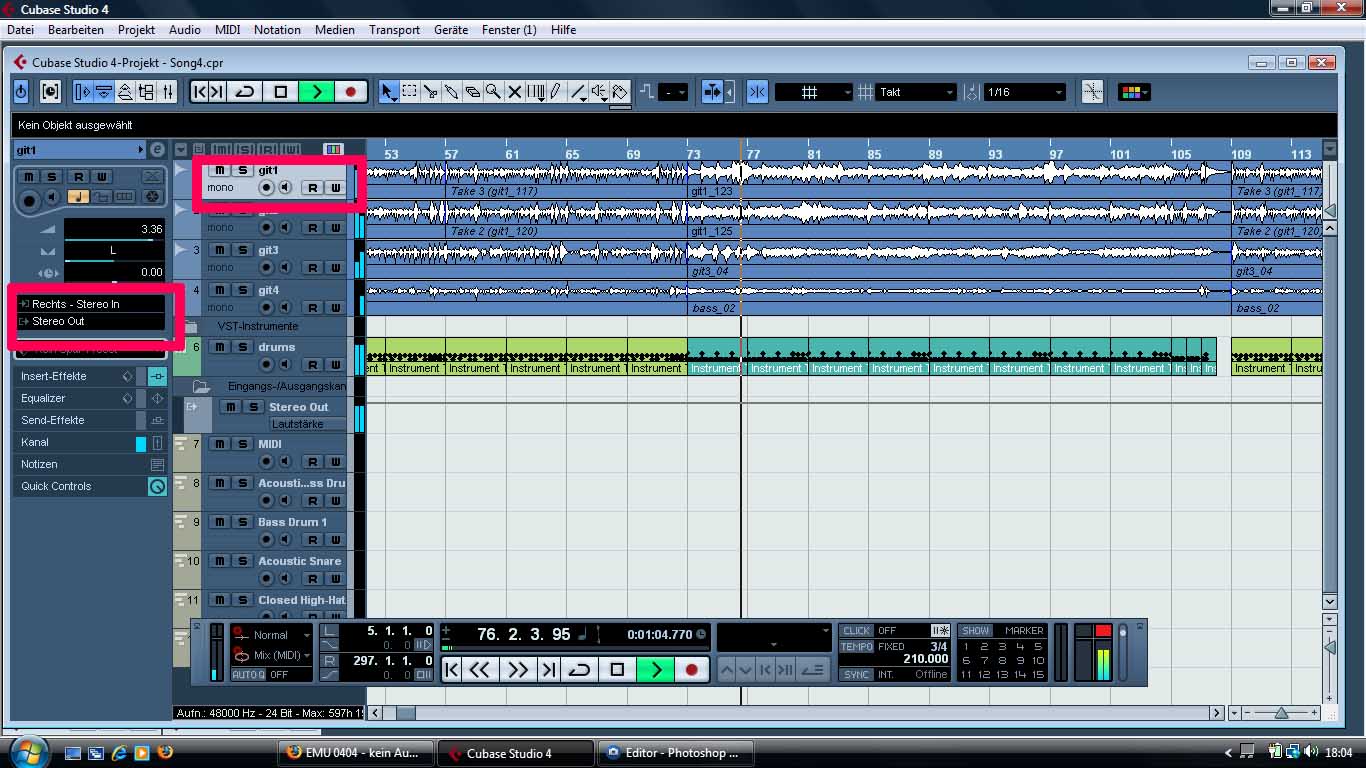Viewport: 1366px width, 768px height.
Task: Click Fast Forward in the transport panel
Action: [518, 670]
